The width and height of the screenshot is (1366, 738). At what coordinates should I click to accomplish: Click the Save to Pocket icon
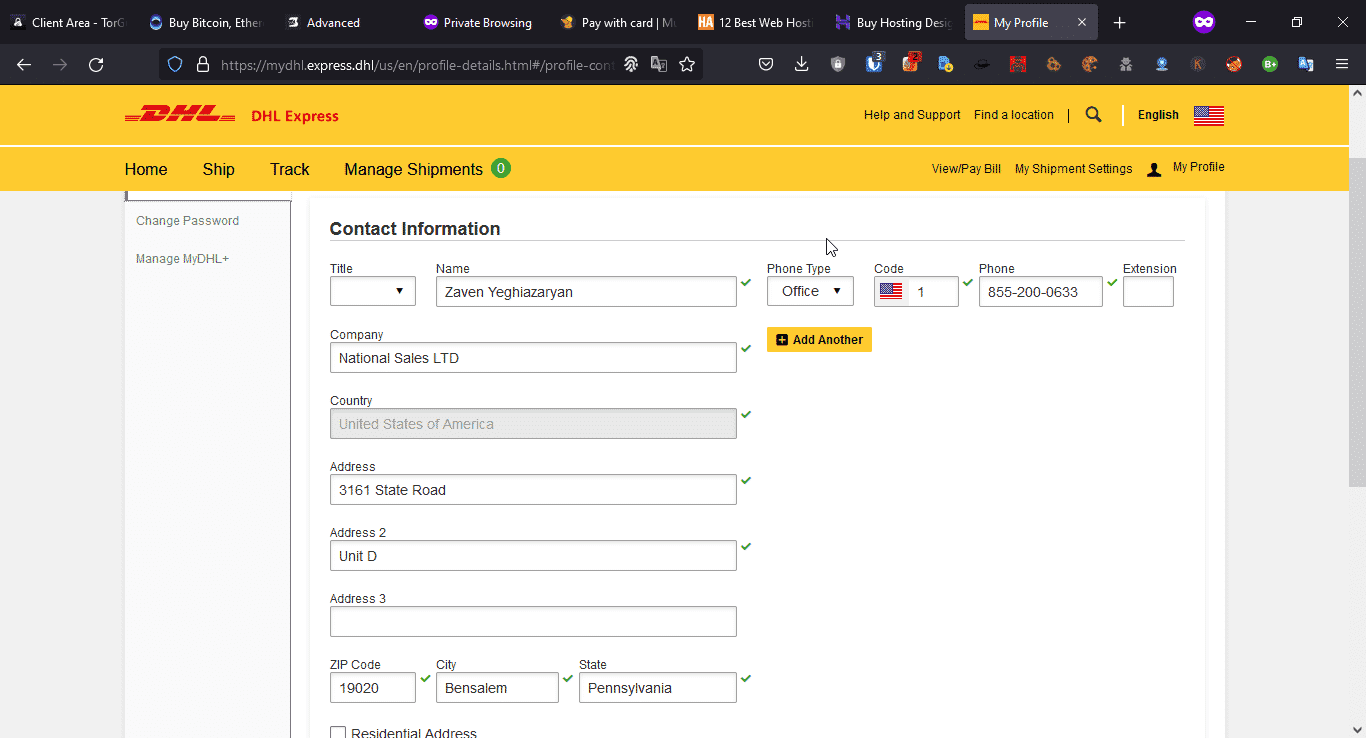coord(765,64)
